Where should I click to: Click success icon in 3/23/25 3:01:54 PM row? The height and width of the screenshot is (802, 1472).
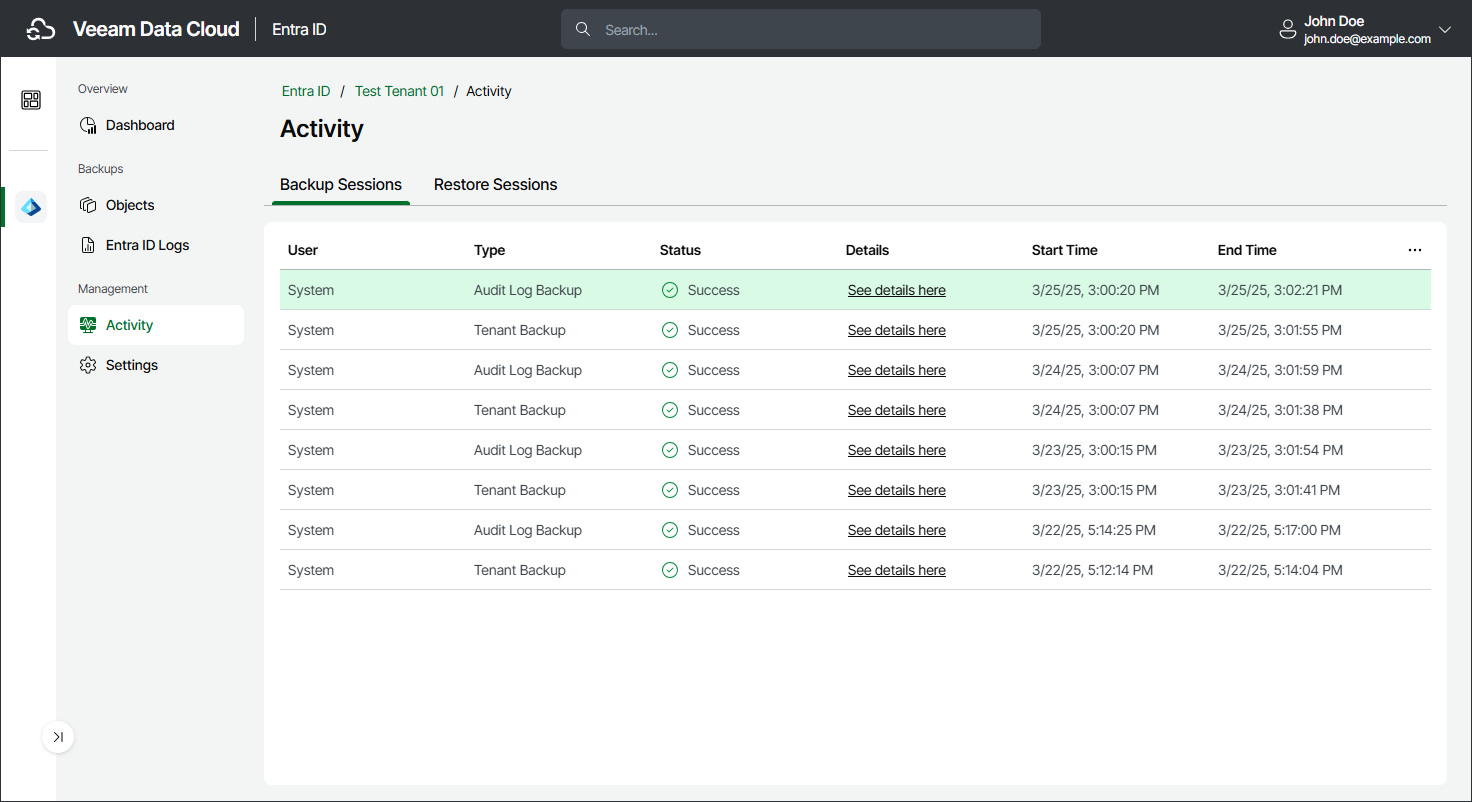click(670, 450)
